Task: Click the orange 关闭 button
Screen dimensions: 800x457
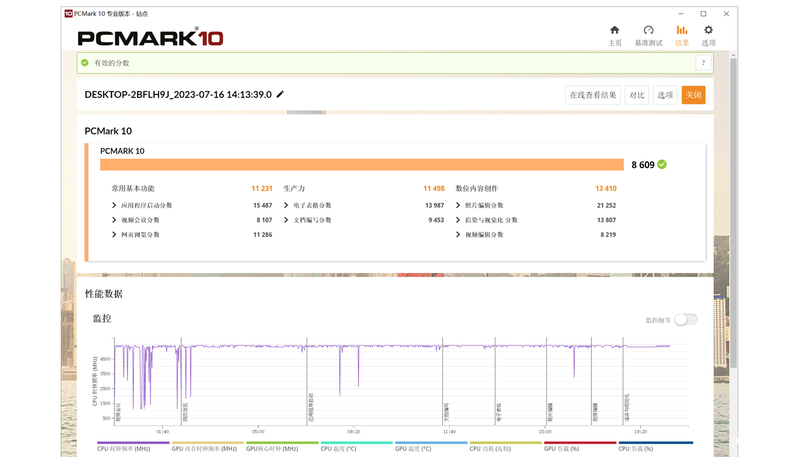Action: point(693,95)
